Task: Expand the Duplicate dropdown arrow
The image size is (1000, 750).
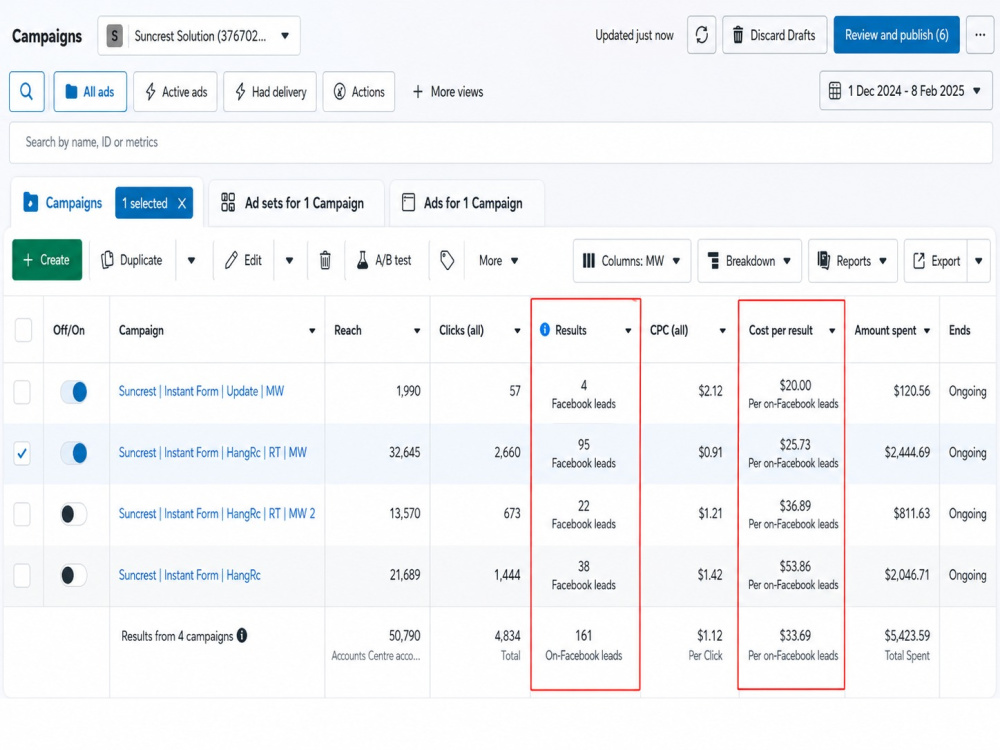Action: click(x=191, y=260)
